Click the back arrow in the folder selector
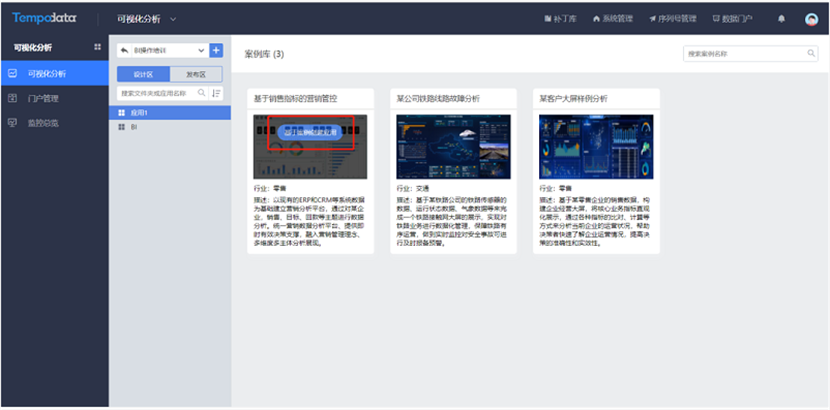This screenshot has height=410, width=830. pyautogui.click(x=124, y=50)
